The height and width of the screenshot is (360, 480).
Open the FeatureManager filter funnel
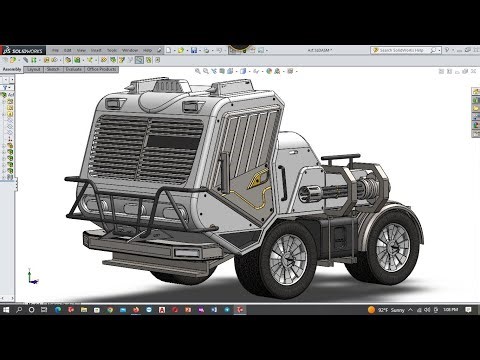pos(5,88)
